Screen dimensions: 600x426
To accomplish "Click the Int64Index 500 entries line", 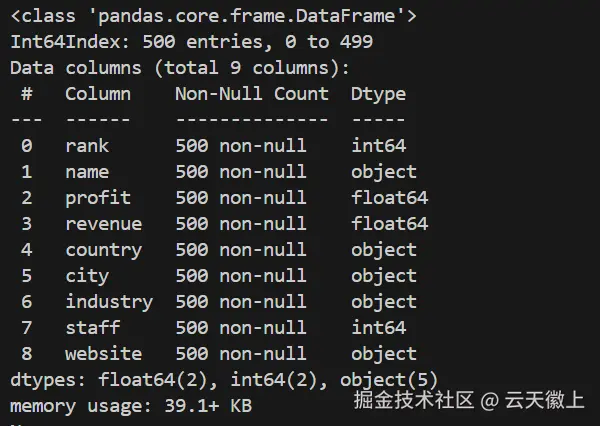I will (x=191, y=42).
